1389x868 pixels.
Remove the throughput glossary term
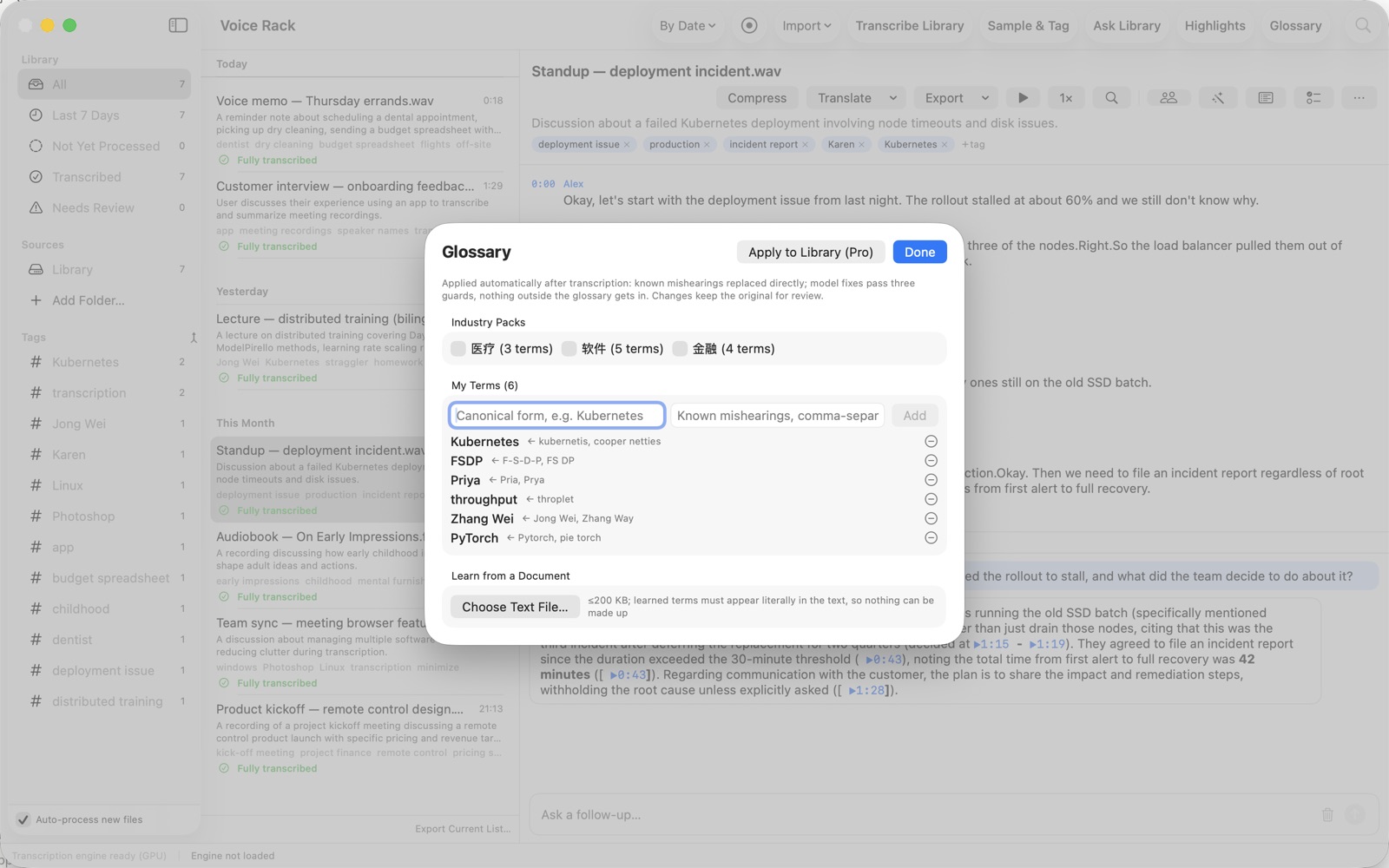[931, 499]
